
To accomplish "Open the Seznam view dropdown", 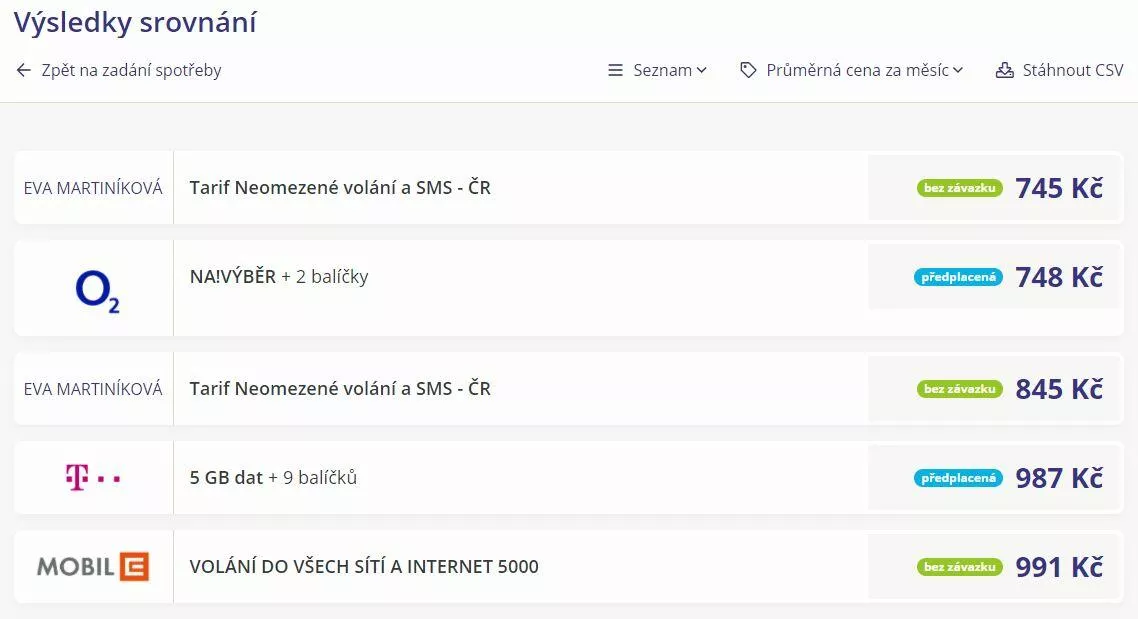I will coord(658,70).
